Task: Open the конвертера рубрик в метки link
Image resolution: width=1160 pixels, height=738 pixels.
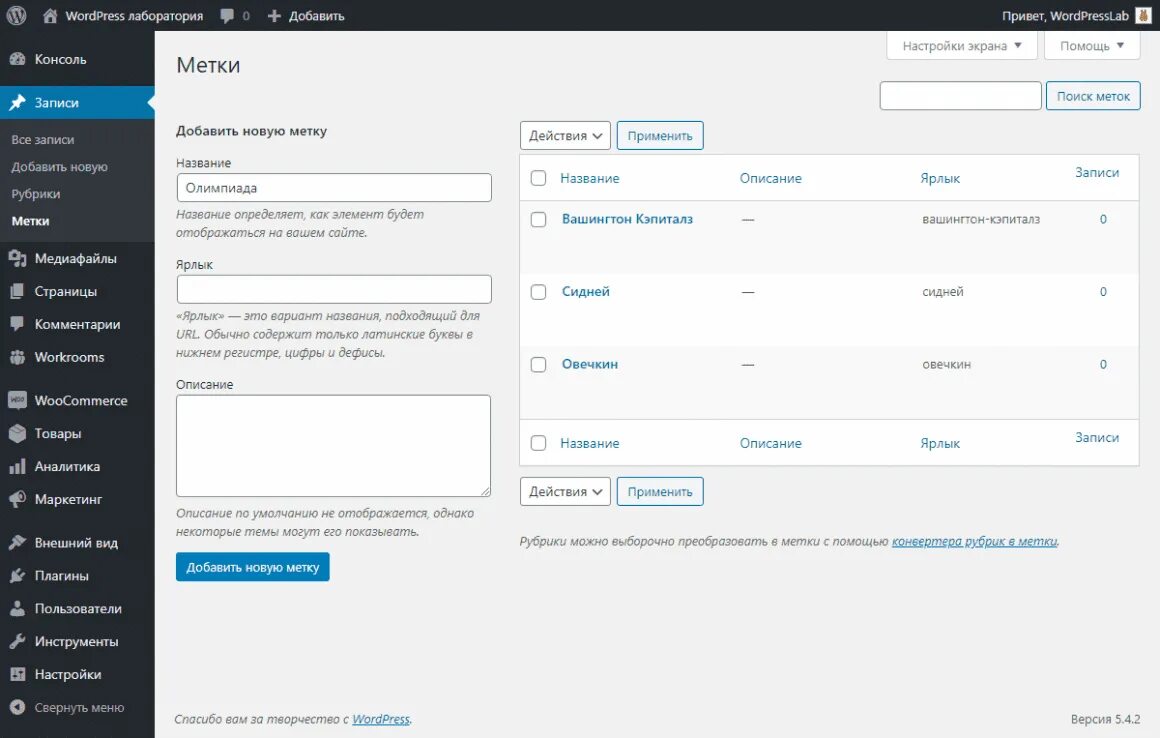Action: (974, 541)
